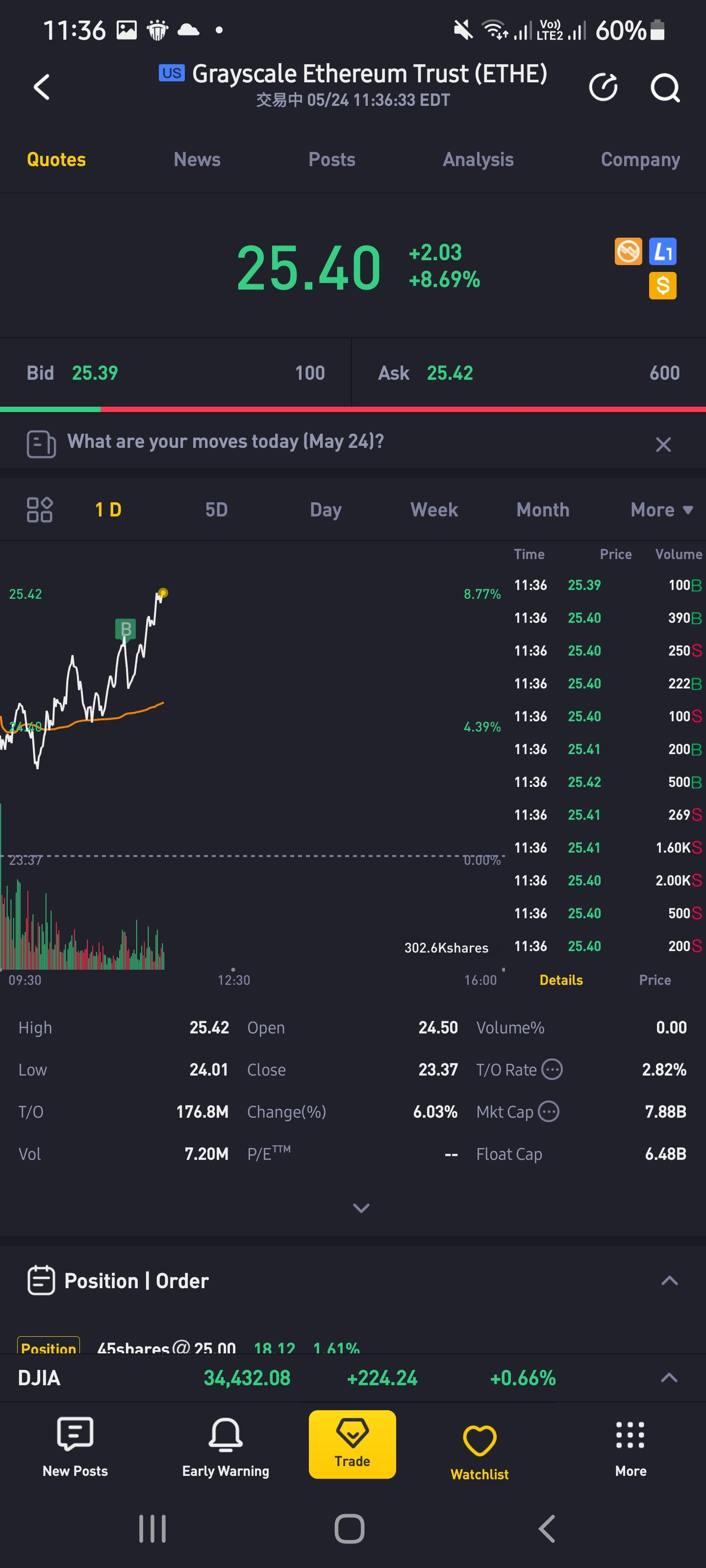706x1568 pixels.
Task: Tap the High 25.42 stat
Action: [124, 1028]
